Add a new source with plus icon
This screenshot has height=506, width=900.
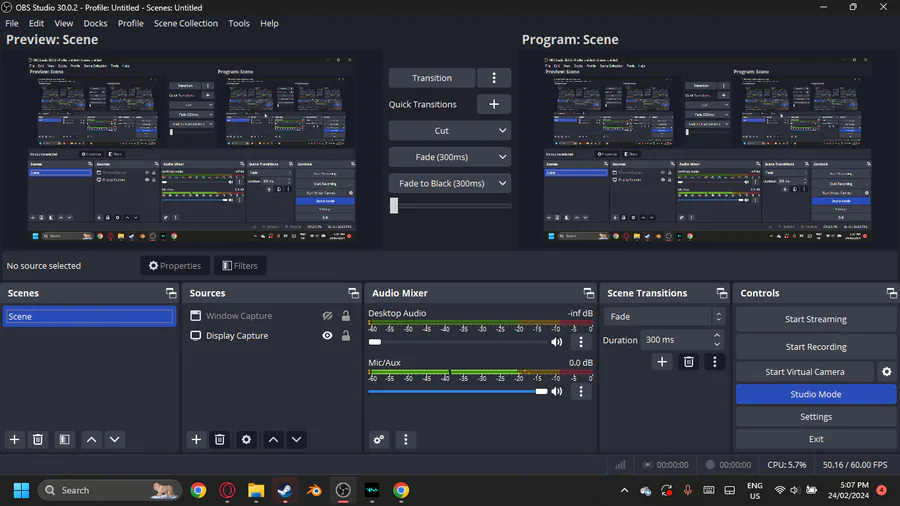(196, 439)
